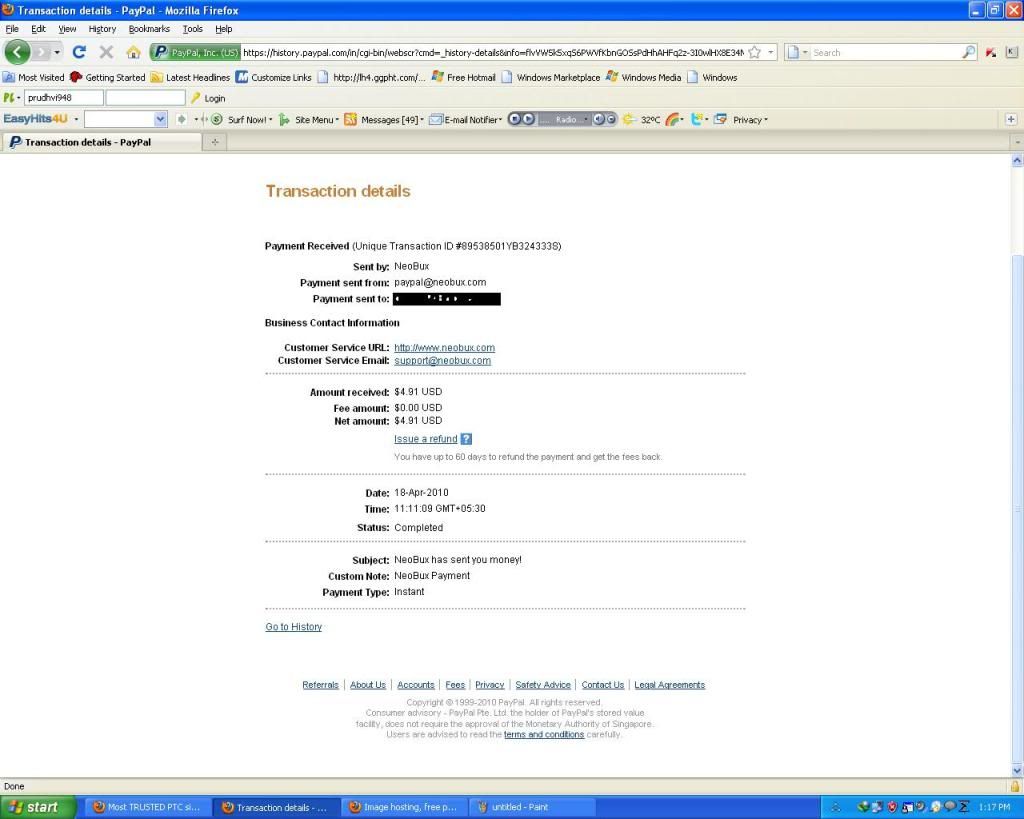Select the Transaction details - PayPal tab
Screen dimensions: 1024x819
(101, 142)
